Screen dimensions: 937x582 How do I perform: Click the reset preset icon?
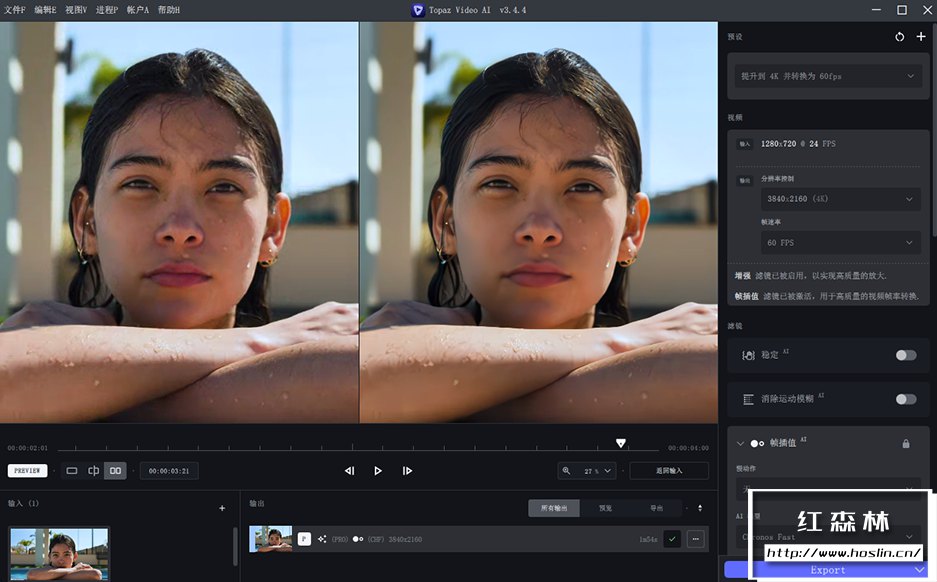(x=899, y=37)
